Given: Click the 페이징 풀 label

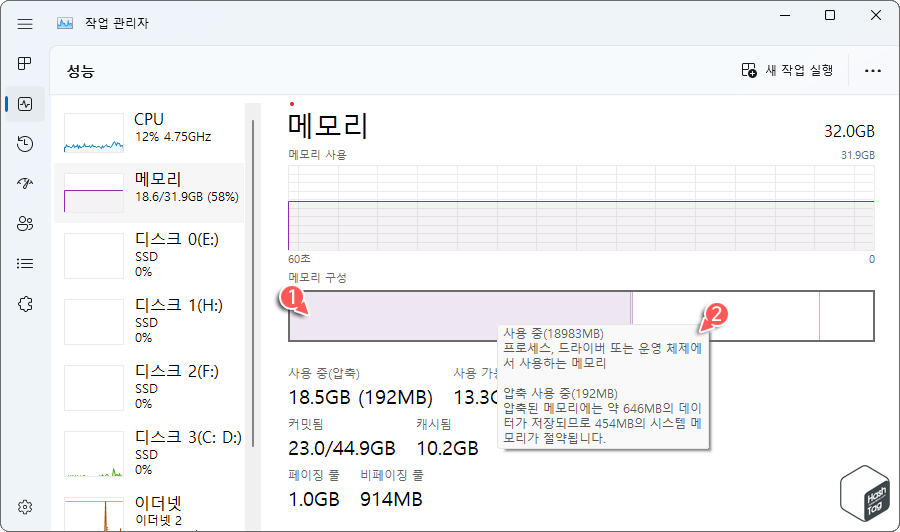Looking at the screenshot, I should click(313, 475).
